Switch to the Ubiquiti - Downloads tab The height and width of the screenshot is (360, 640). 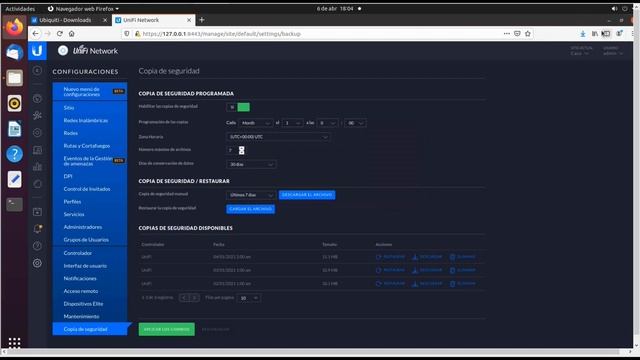(x=69, y=20)
